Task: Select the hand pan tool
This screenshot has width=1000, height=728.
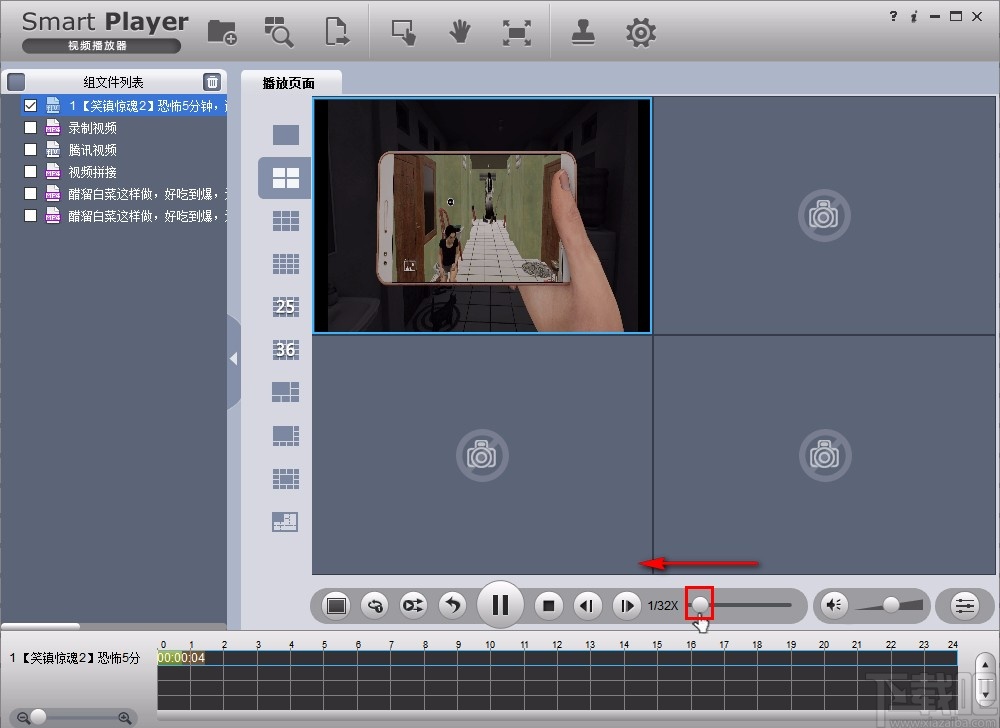Action: [459, 32]
